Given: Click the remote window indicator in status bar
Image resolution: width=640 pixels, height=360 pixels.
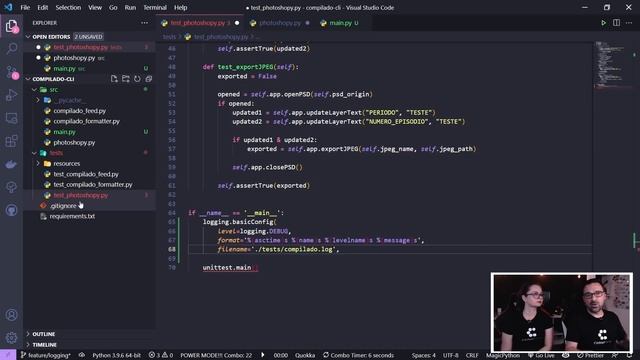Looking at the screenshot, I should point(8,355).
